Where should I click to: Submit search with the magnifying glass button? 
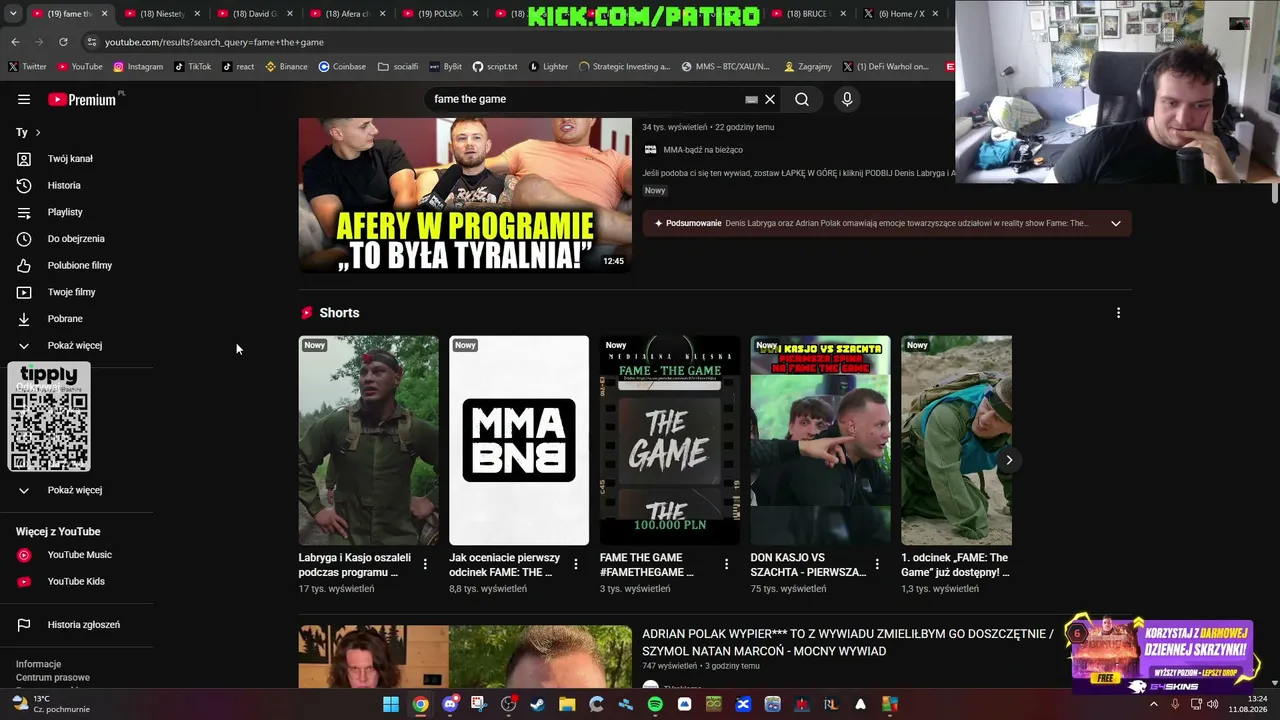point(802,99)
